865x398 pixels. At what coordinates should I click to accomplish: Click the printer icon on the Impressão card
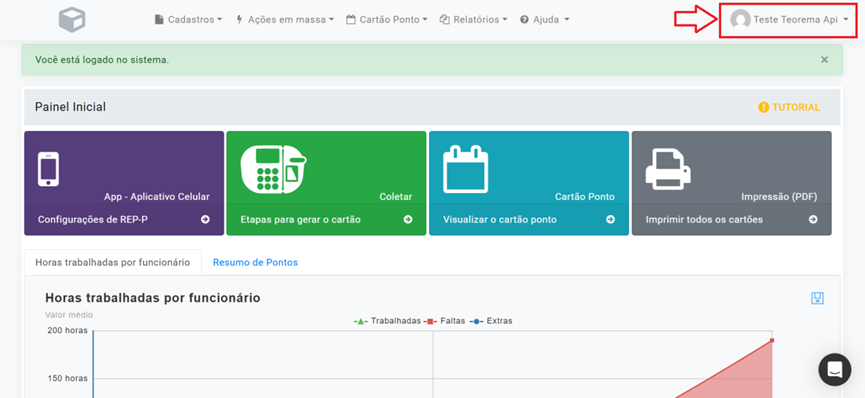point(668,169)
